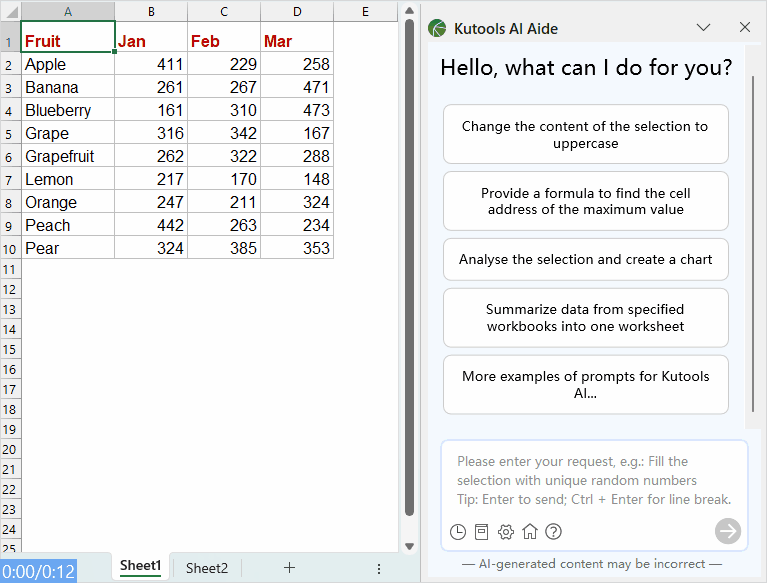Click 'Summarize data from specified workbooks' prompt

tap(585, 318)
